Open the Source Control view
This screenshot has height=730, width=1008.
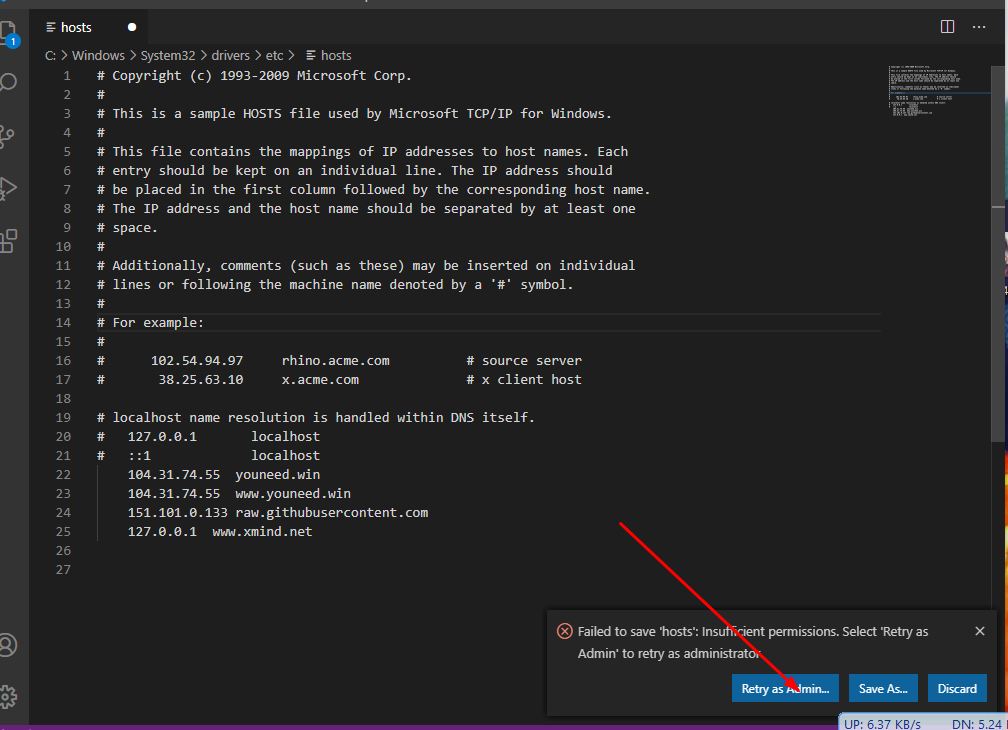[x=7, y=136]
